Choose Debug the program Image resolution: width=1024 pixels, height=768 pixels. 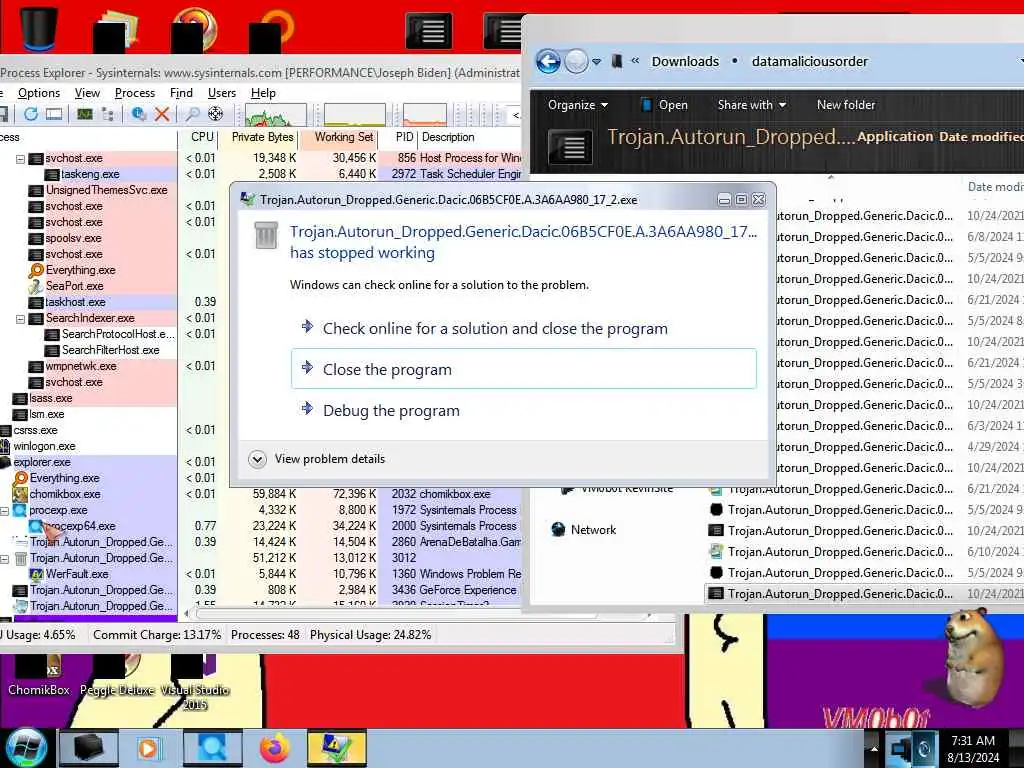(x=391, y=411)
